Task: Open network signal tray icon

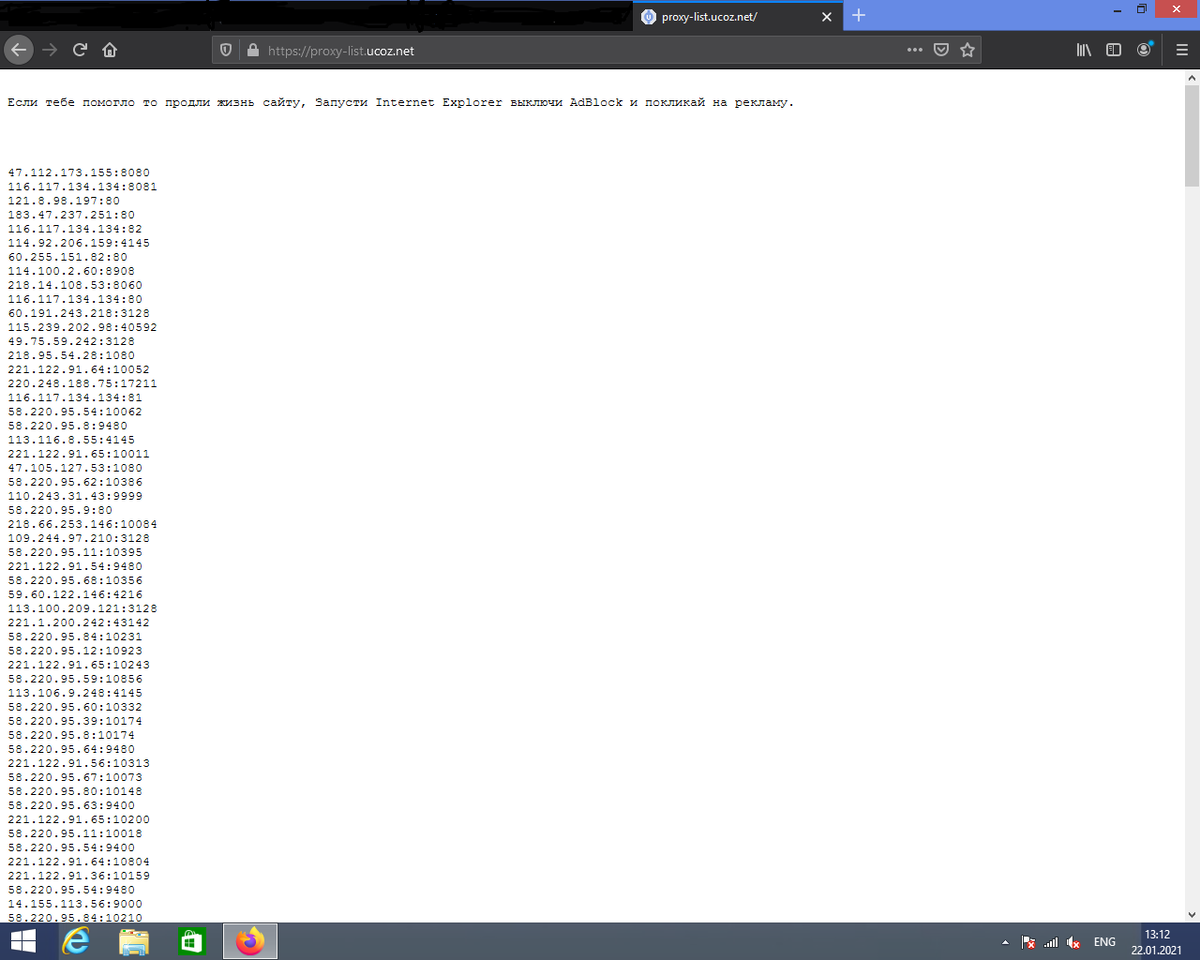Action: [x=1051, y=942]
